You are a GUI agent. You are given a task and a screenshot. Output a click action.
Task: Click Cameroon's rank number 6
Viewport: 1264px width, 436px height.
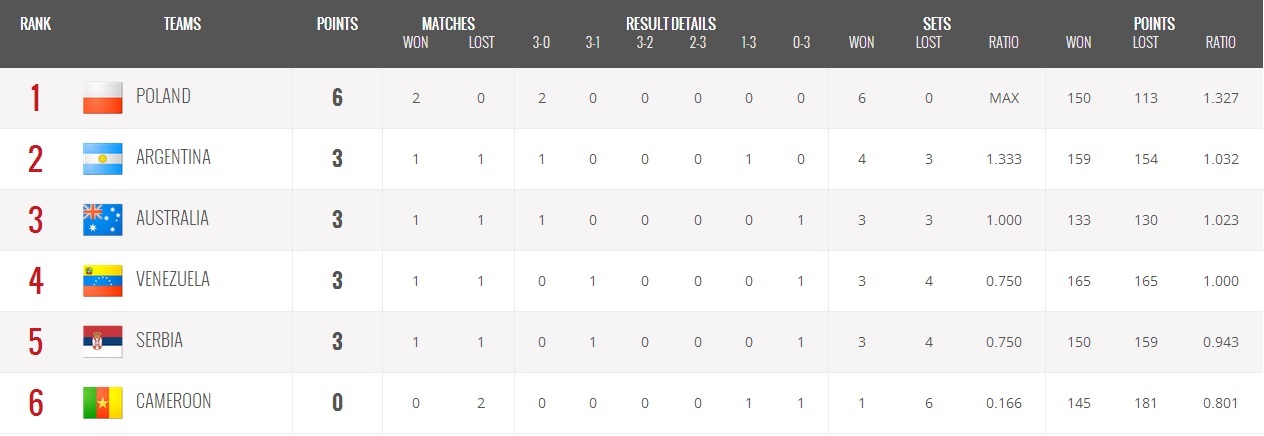tap(36, 403)
